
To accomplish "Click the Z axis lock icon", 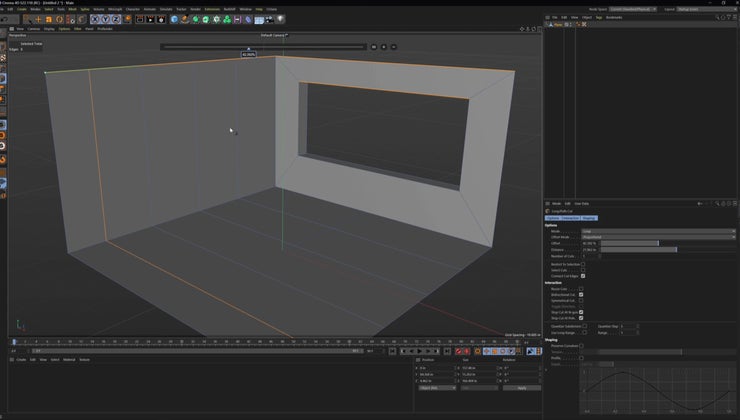I will coord(116,19).
